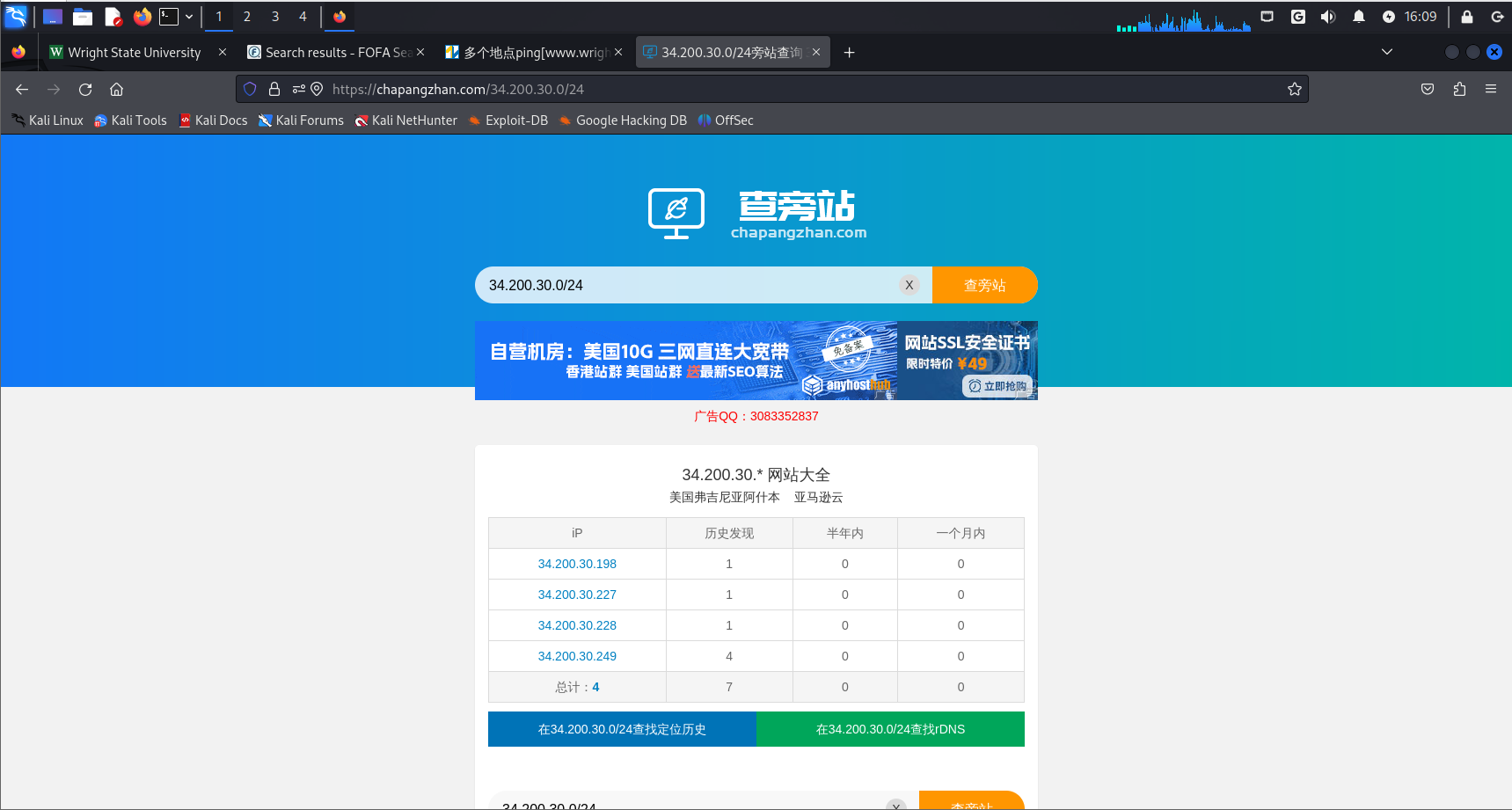Open the Kali NetHunter bookmark
The image size is (1512, 810).
point(405,120)
